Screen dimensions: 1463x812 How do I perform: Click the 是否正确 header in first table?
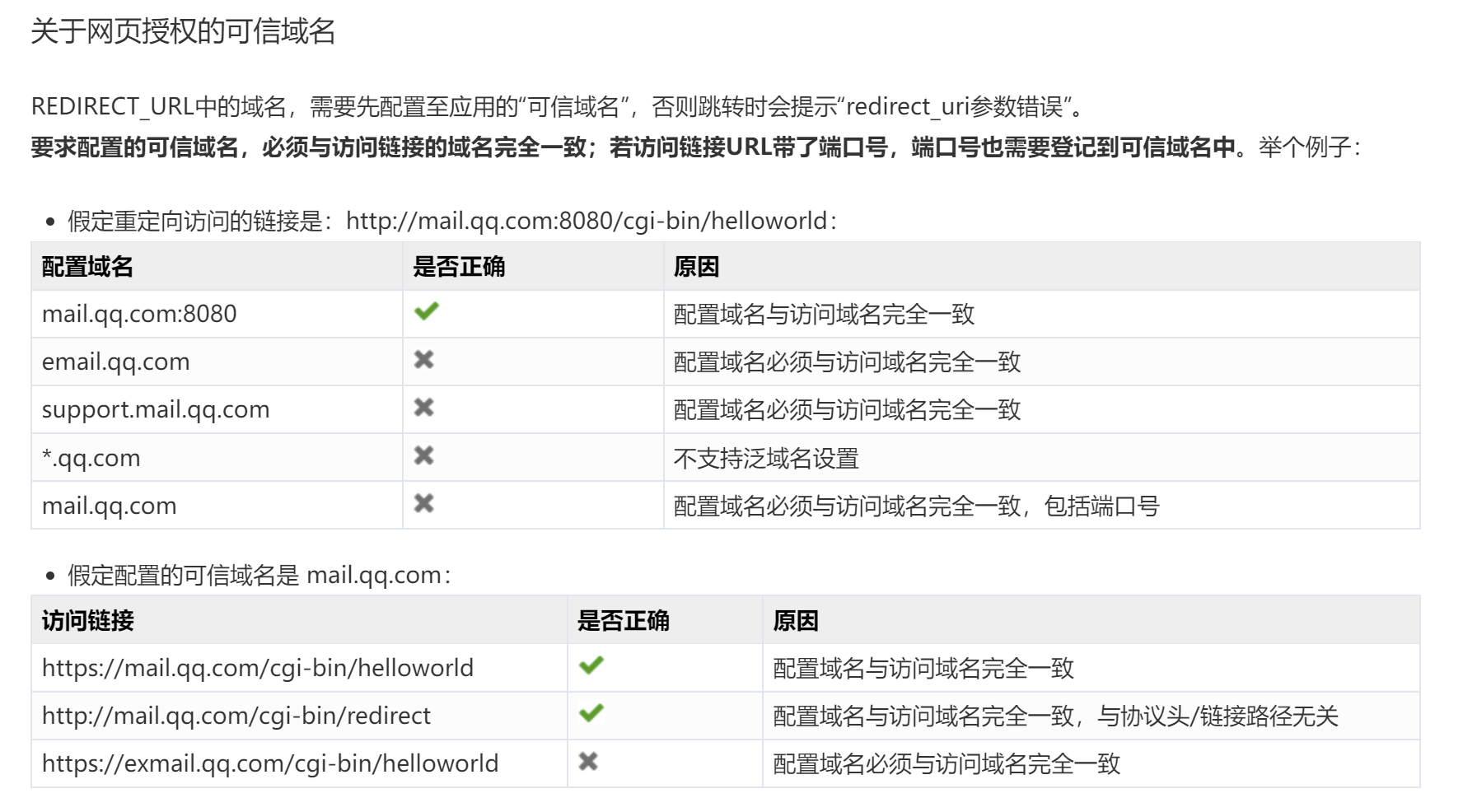(460, 267)
